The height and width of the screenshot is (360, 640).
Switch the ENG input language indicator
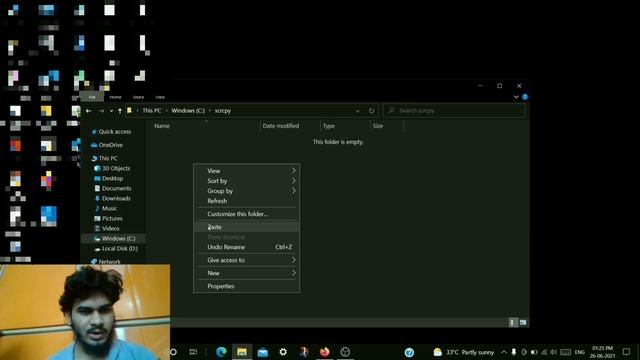click(x=580, y=352)
